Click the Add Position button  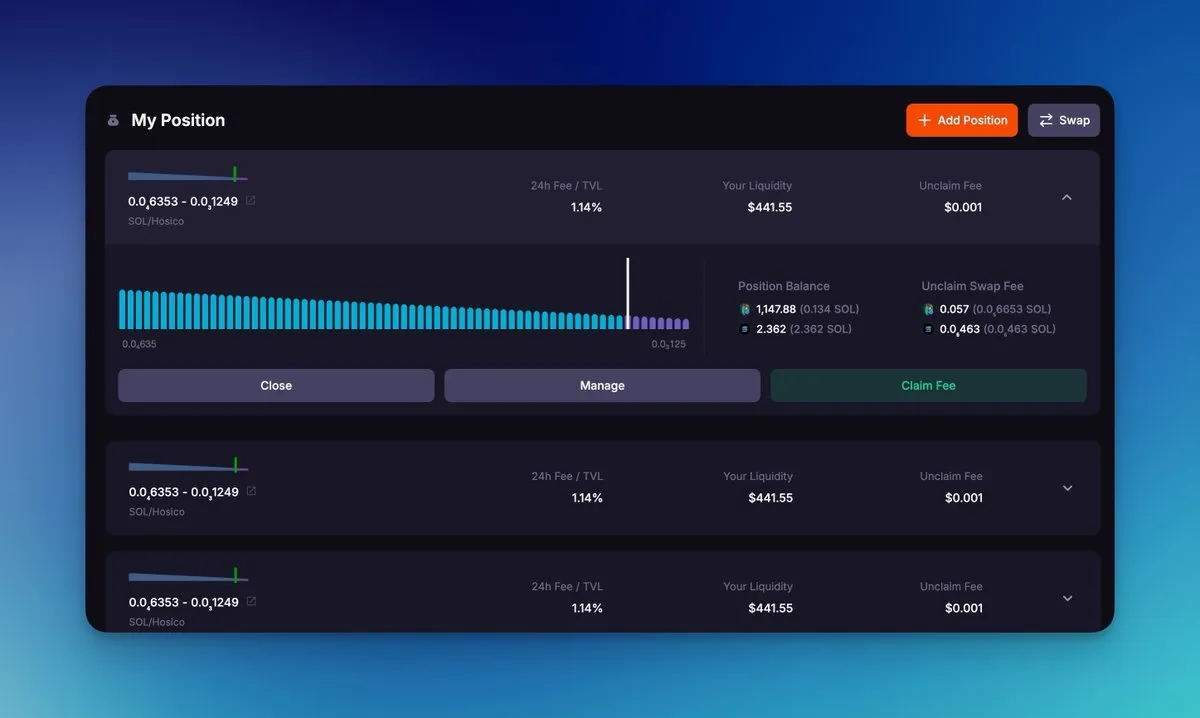[962, 120]
